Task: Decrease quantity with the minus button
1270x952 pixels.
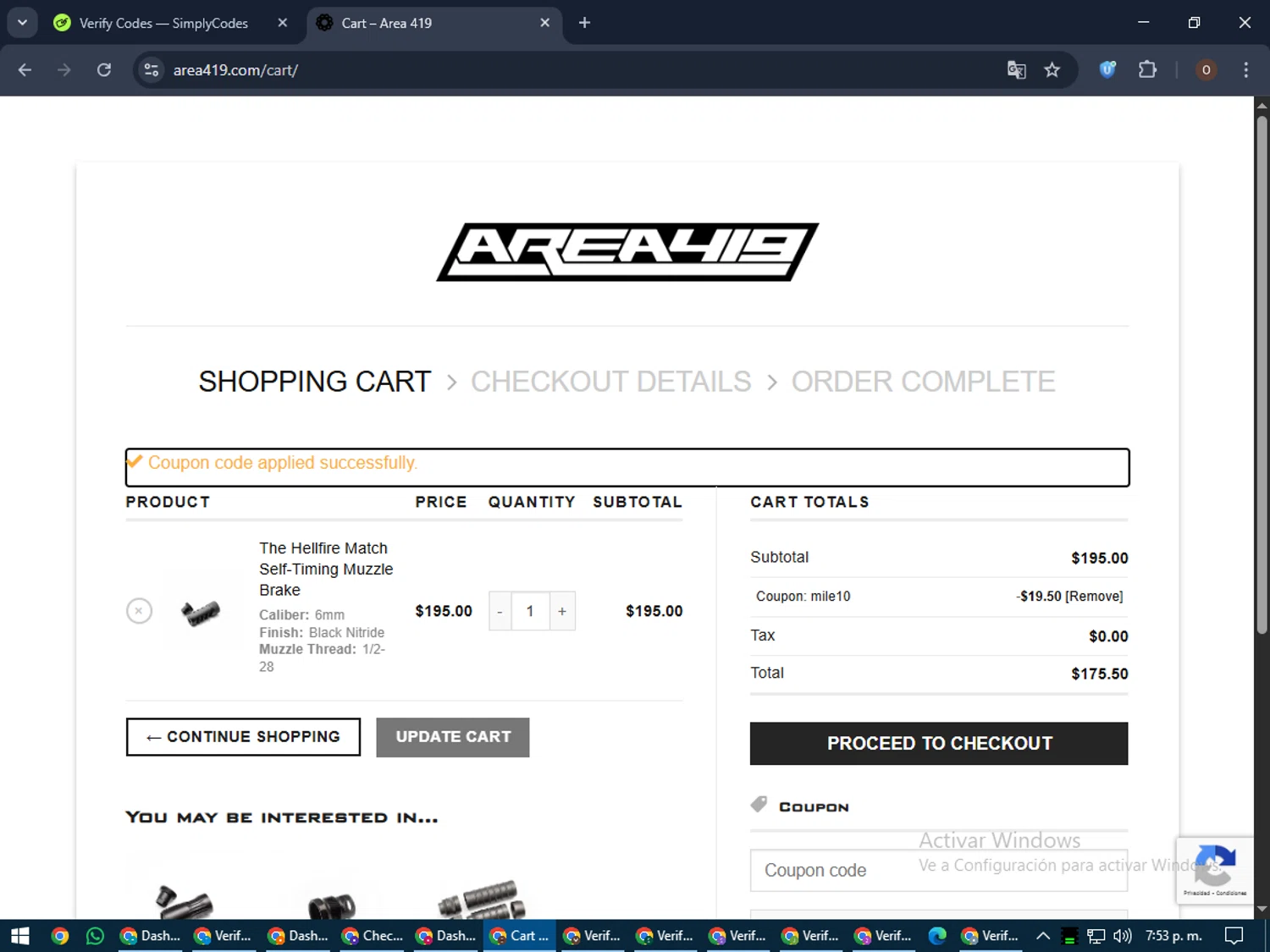Action: 500,611
